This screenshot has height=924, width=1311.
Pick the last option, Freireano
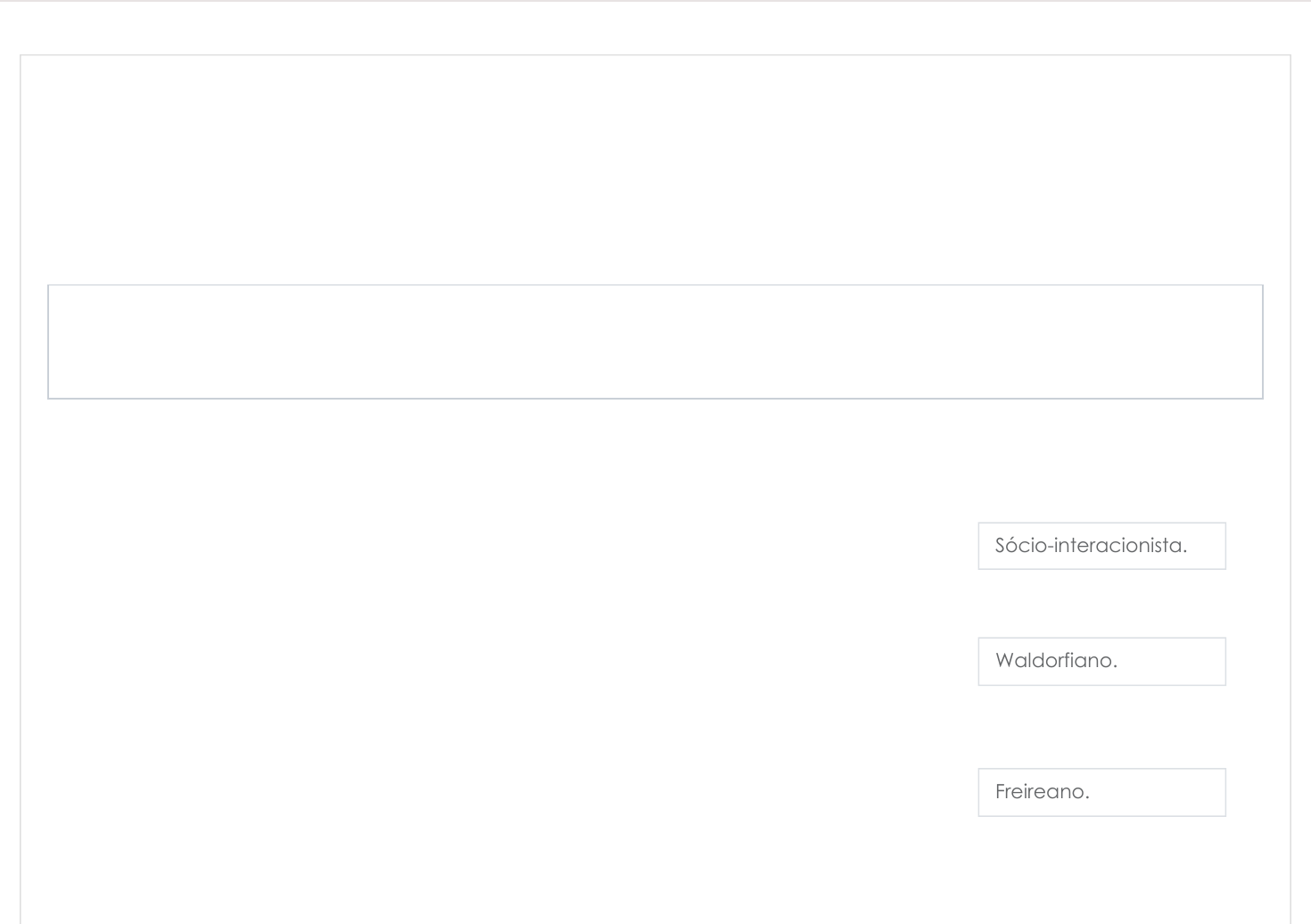[x=1101, y=792]
